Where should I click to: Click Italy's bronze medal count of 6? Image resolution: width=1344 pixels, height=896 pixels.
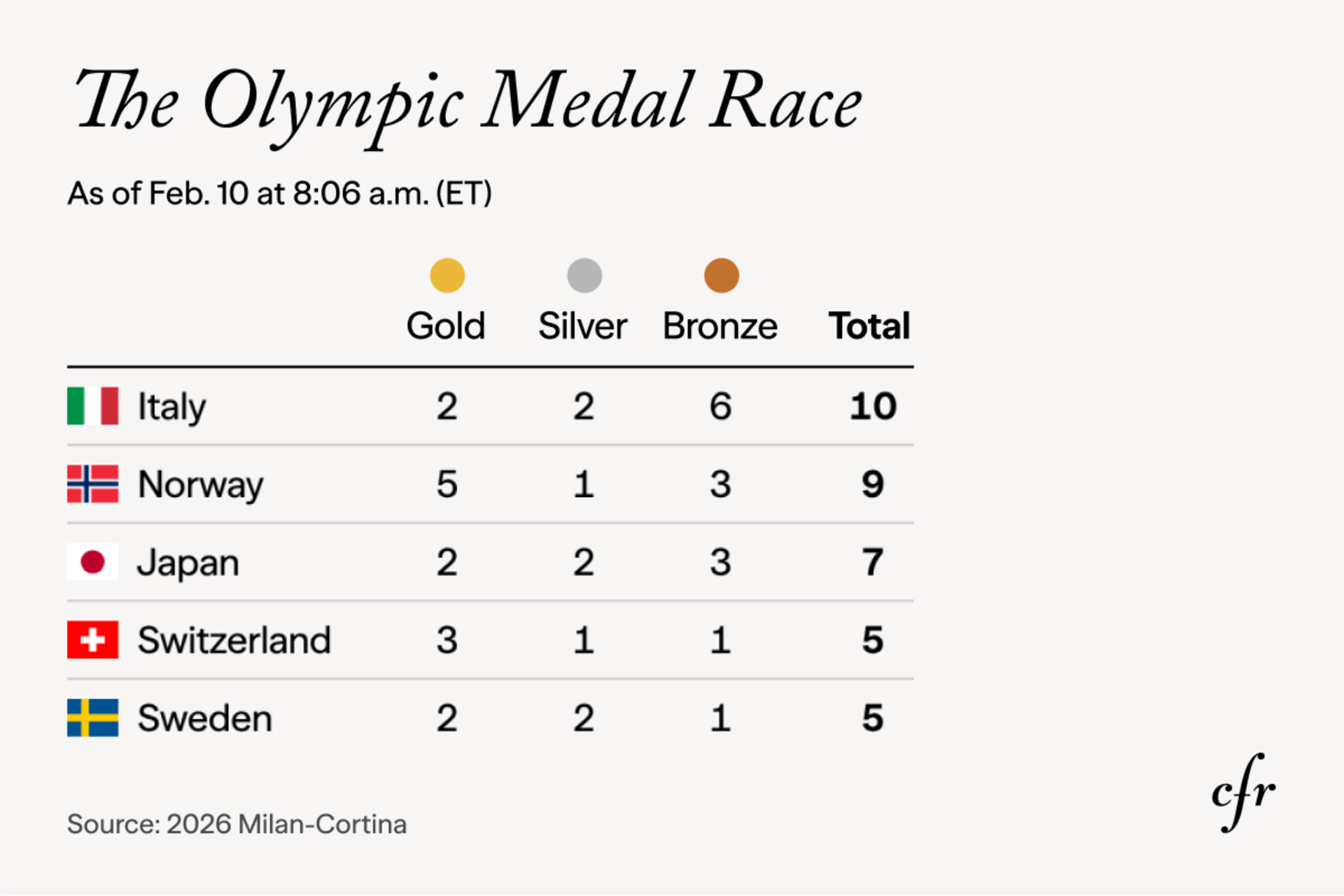pyautogui.click(x=721, y=406)
